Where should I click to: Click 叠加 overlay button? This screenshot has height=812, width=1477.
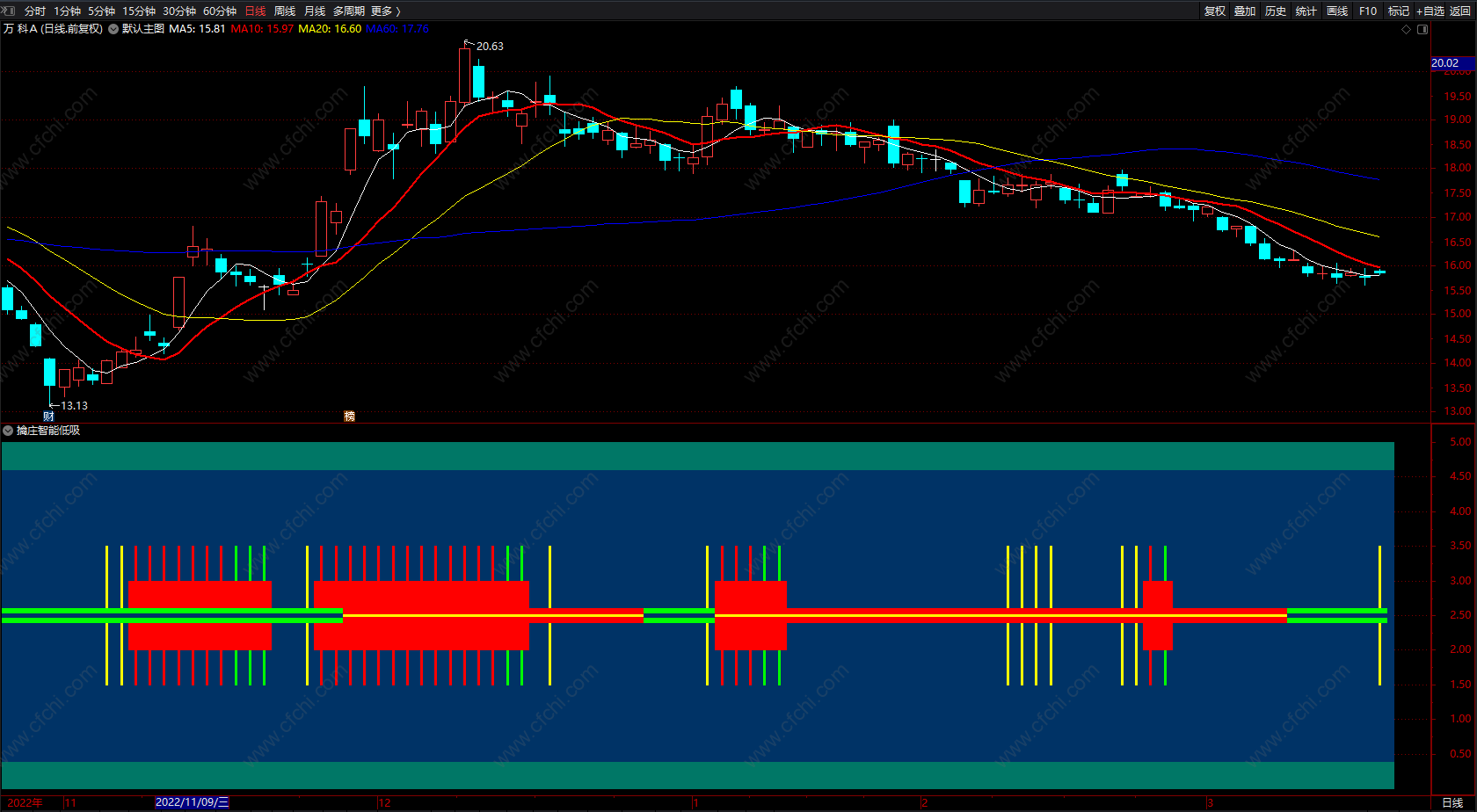[1245, 11]
